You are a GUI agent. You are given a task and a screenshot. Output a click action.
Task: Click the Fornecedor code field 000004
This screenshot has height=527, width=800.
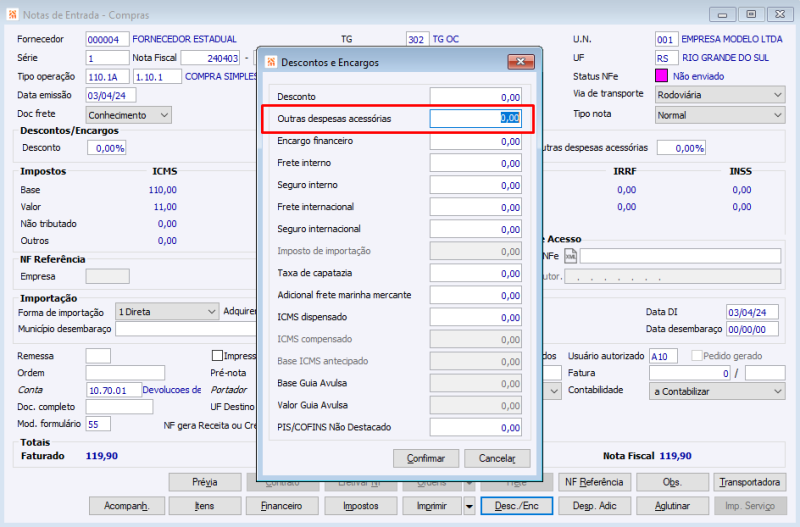coord(107,39)
